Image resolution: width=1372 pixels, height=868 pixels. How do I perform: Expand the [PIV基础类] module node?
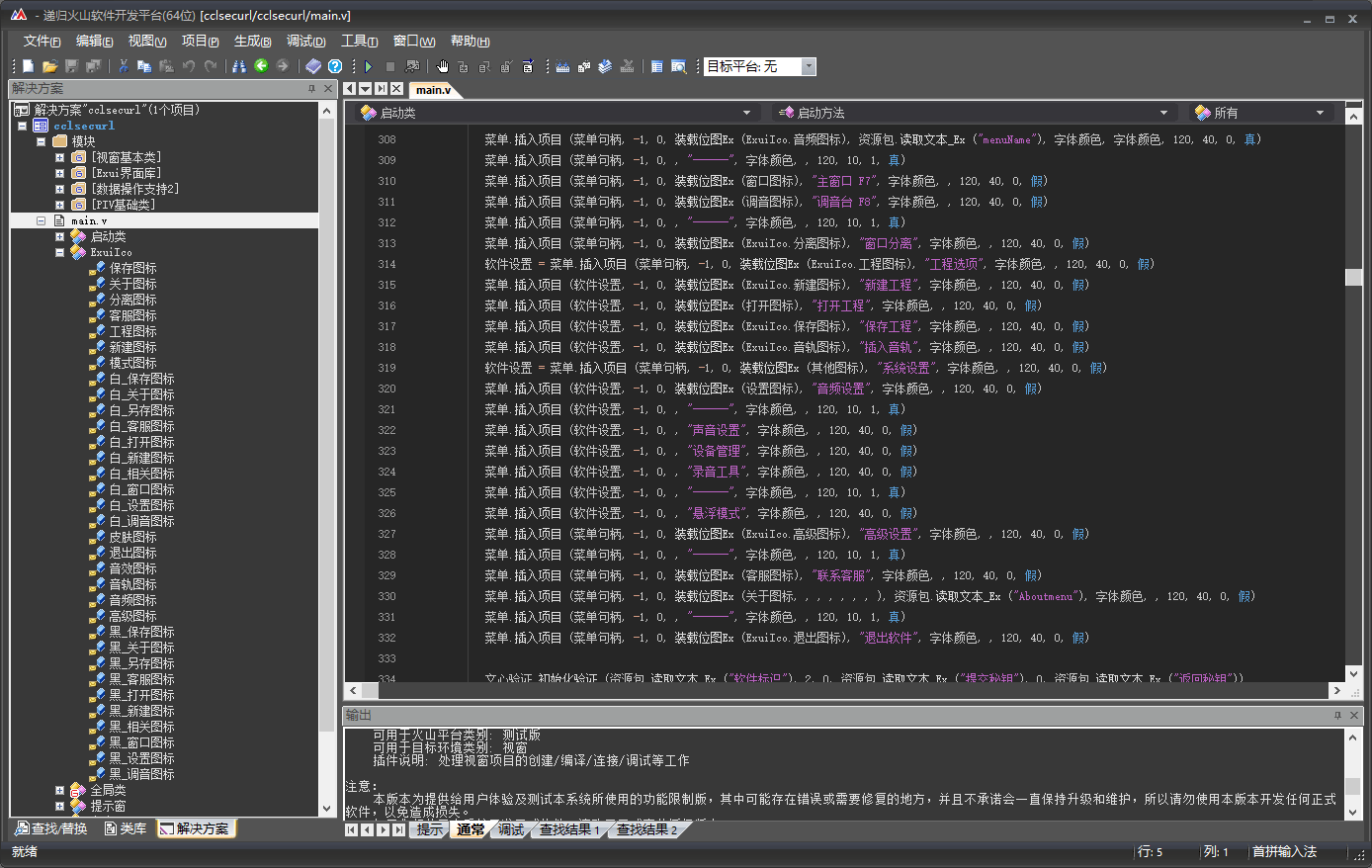pyautogui.click(x=59, y=205)
